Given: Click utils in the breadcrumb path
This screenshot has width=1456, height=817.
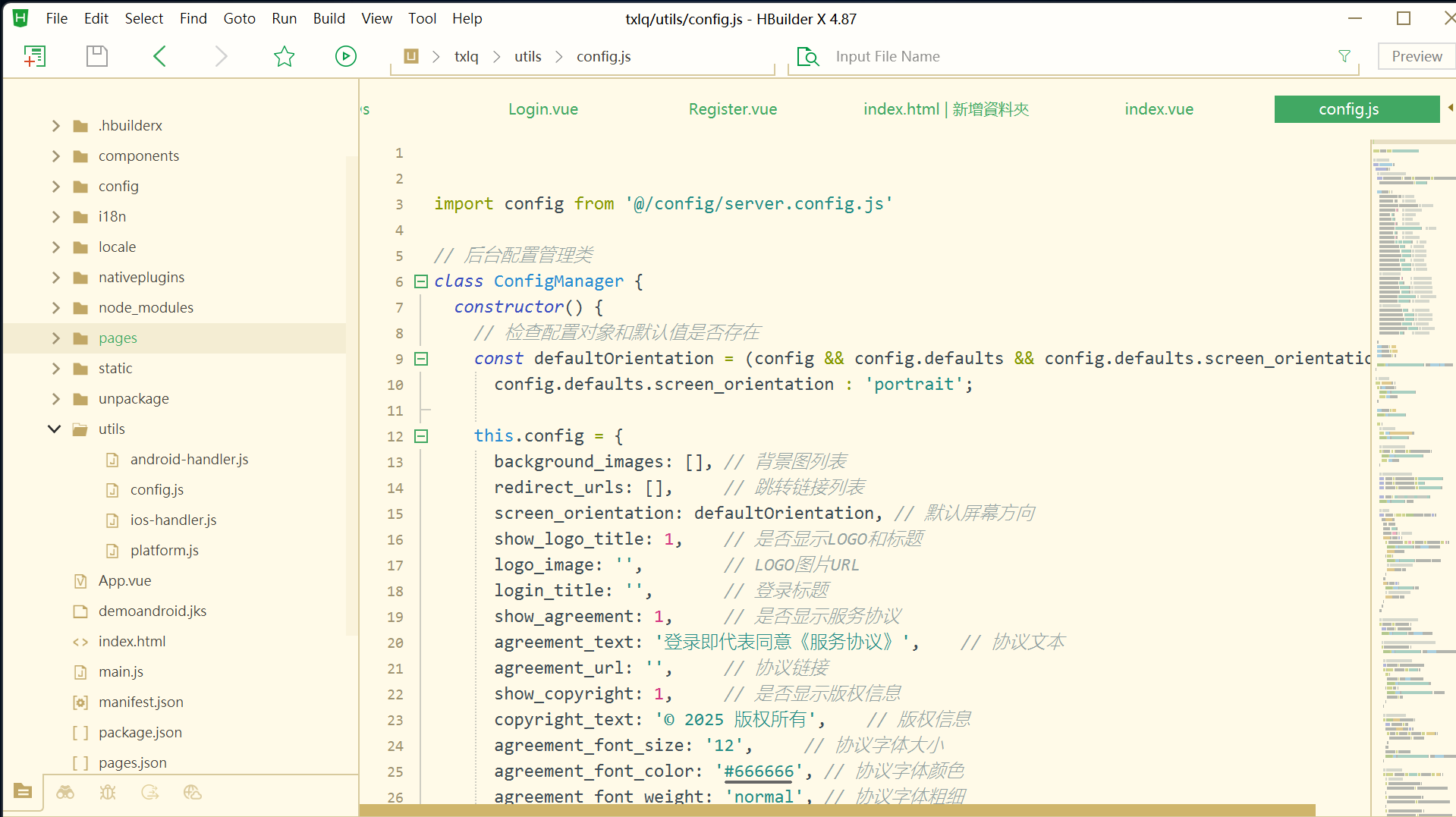Looking at the screenshot, I should tap(527, 57).
